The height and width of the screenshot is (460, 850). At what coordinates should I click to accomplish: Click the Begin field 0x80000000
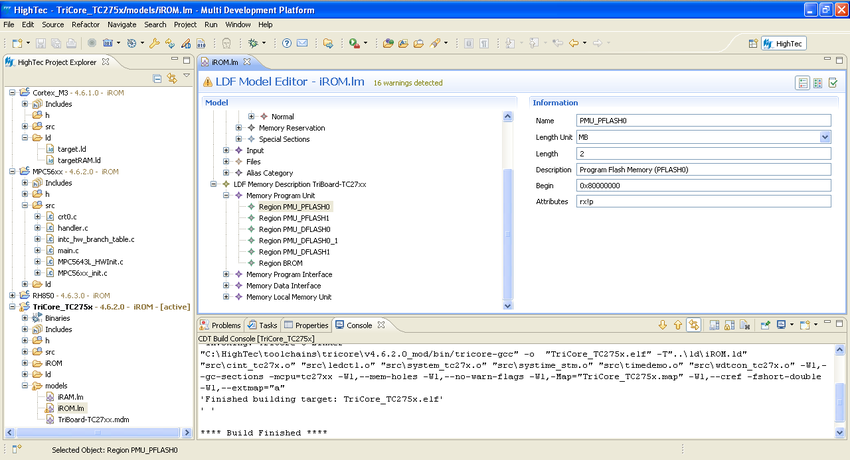(703, 185)
